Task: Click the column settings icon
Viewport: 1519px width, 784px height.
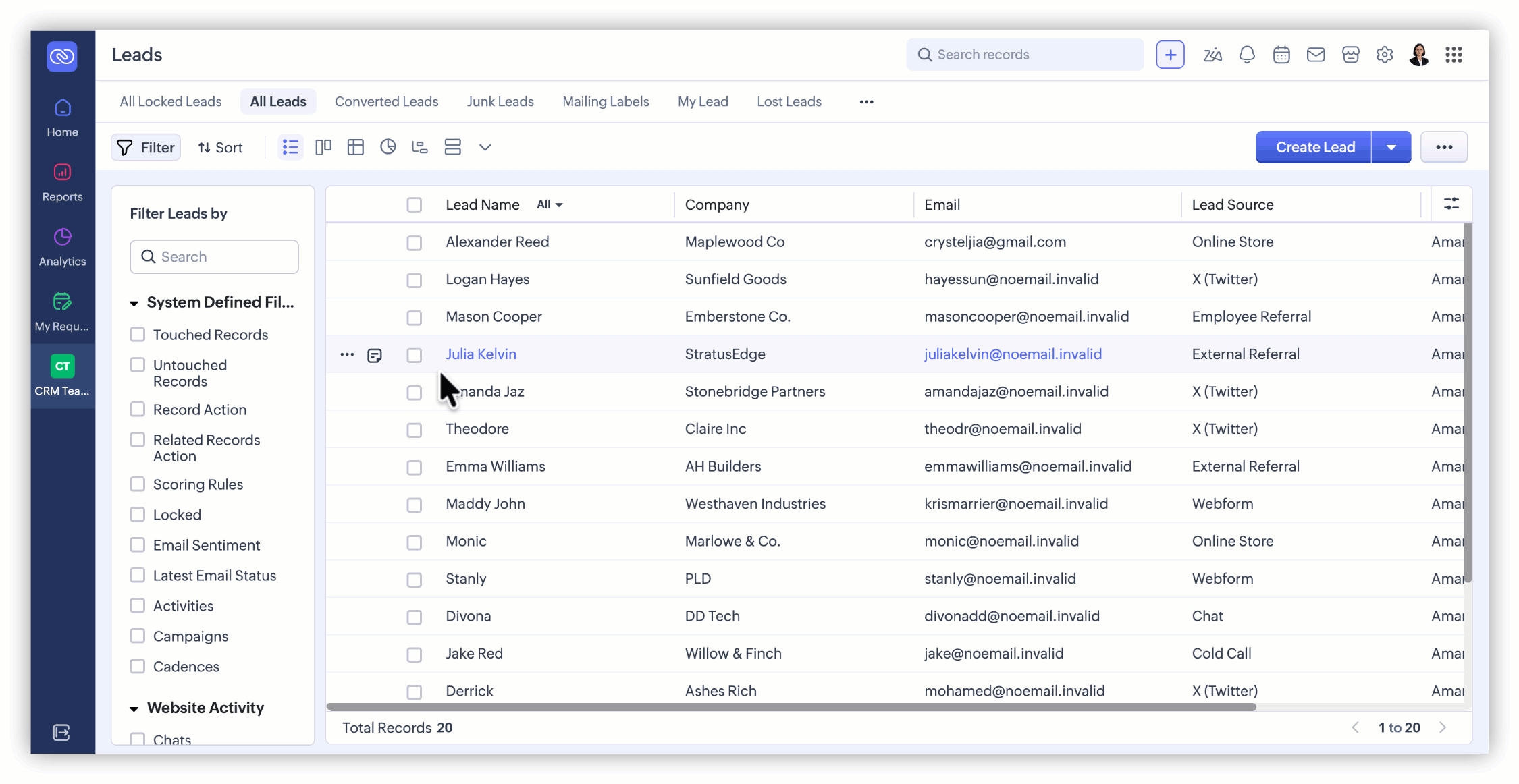Action: coord(1451,204)
